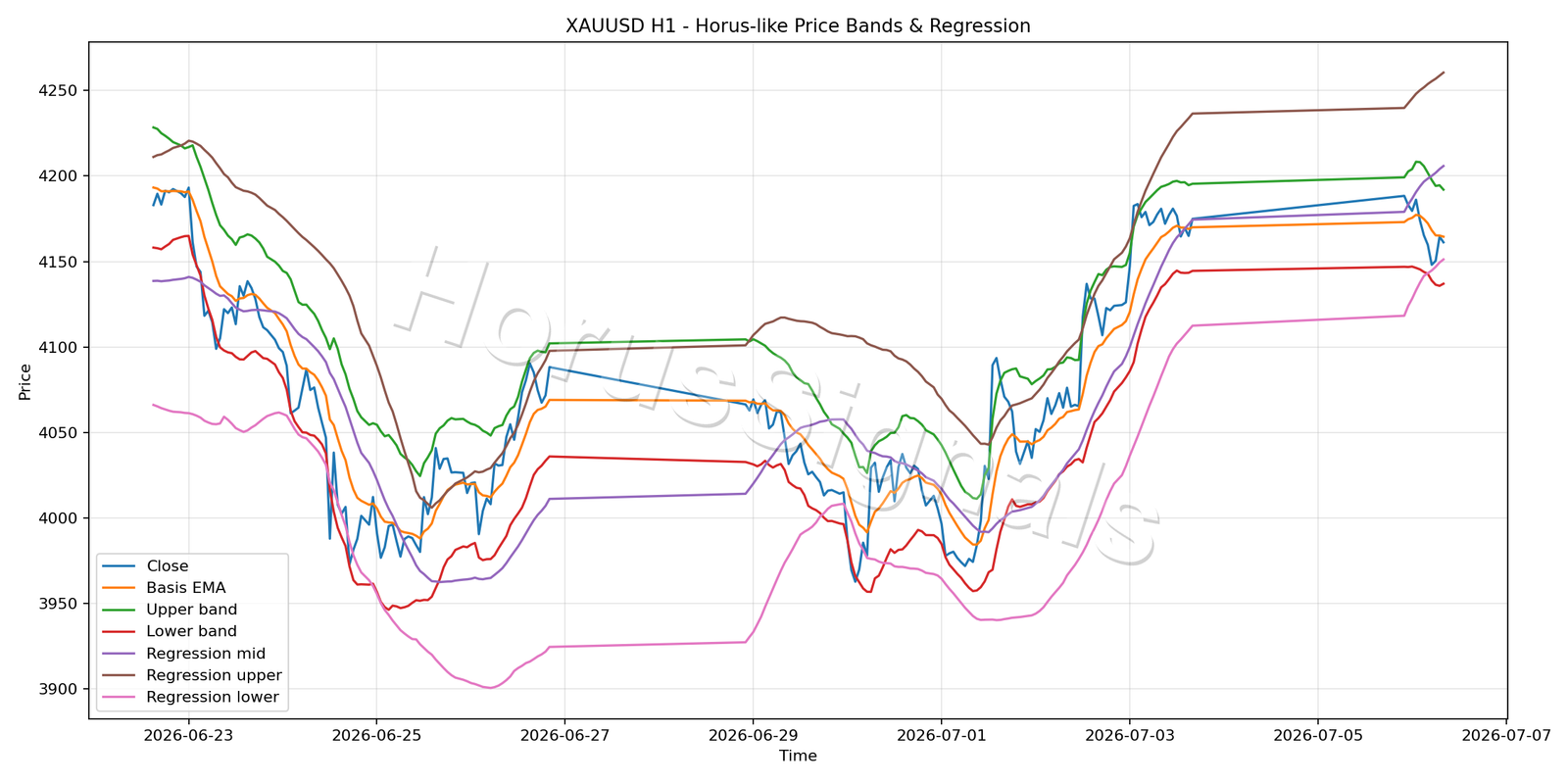This screenshot has height=784, width=1568.
Task: Click the 2026-07-05 date tick label
Action: coord(1317,735)
